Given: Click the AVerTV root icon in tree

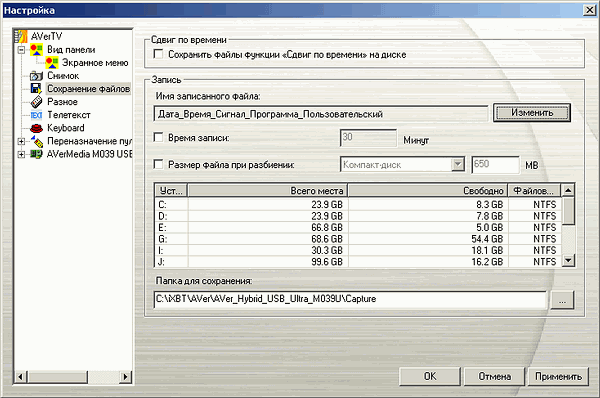Looking at the screenshot, I should click(21, 36).
